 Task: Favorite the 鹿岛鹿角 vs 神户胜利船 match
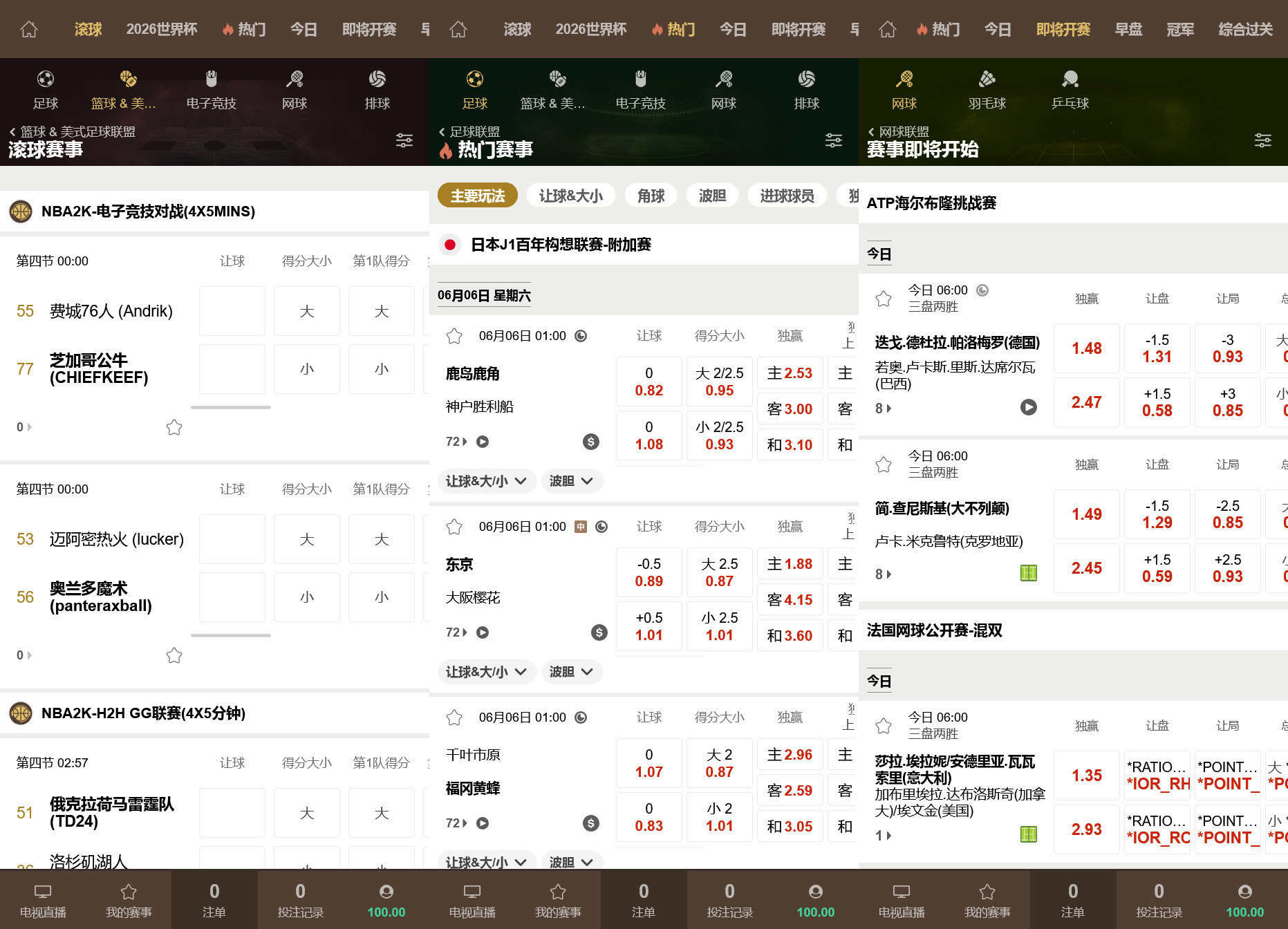coord(454,336)
